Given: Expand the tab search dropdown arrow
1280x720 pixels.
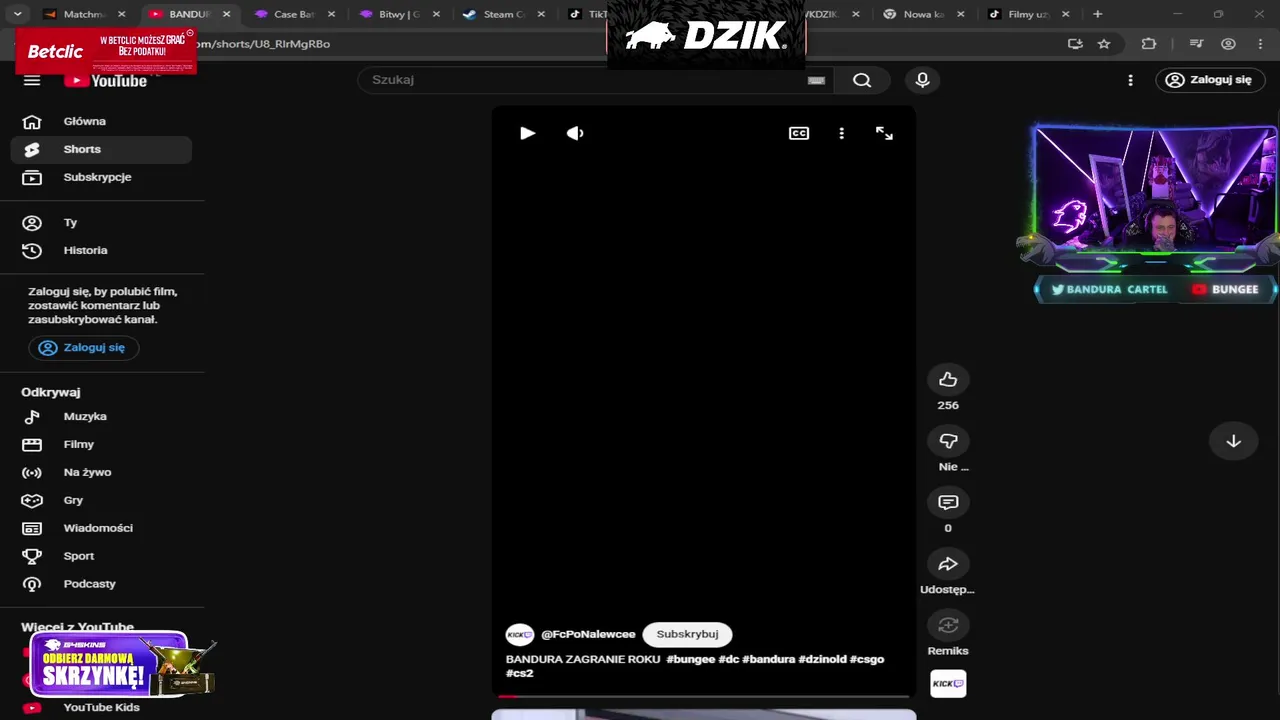Looking at the screenshot, I should click(17, 14).
